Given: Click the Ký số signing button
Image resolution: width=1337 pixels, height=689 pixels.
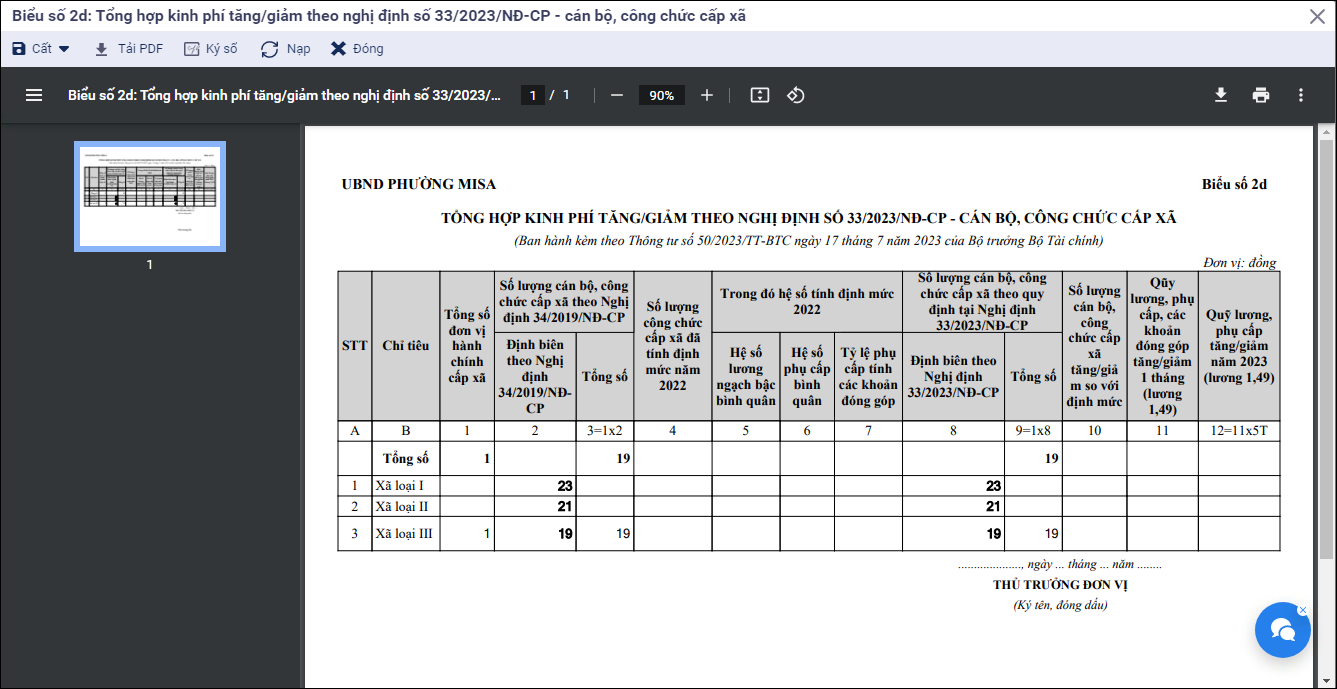Looking at the screenshot, I should tap(211, 49).
